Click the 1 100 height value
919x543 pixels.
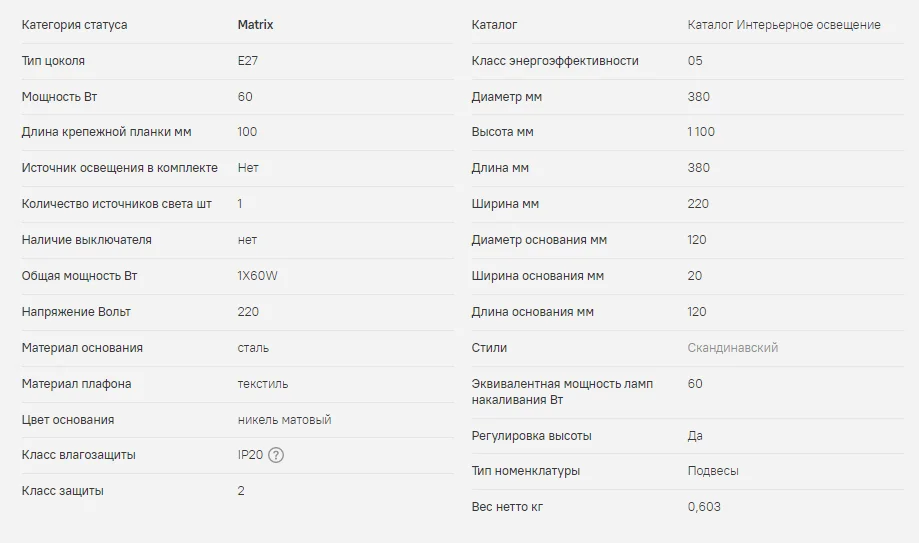701,132
